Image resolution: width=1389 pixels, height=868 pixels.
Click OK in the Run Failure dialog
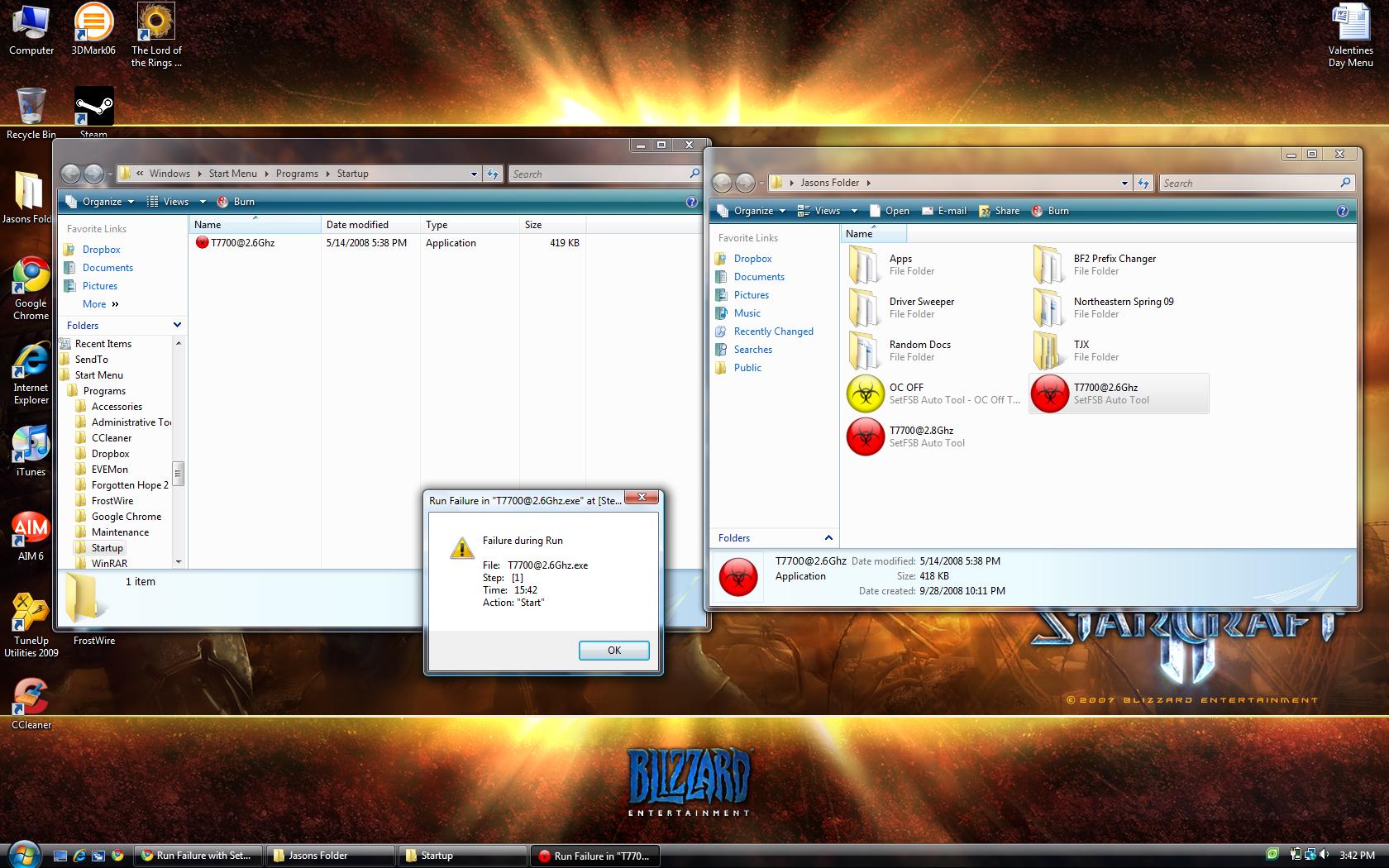pyautogui.click(x=614, y=651)
